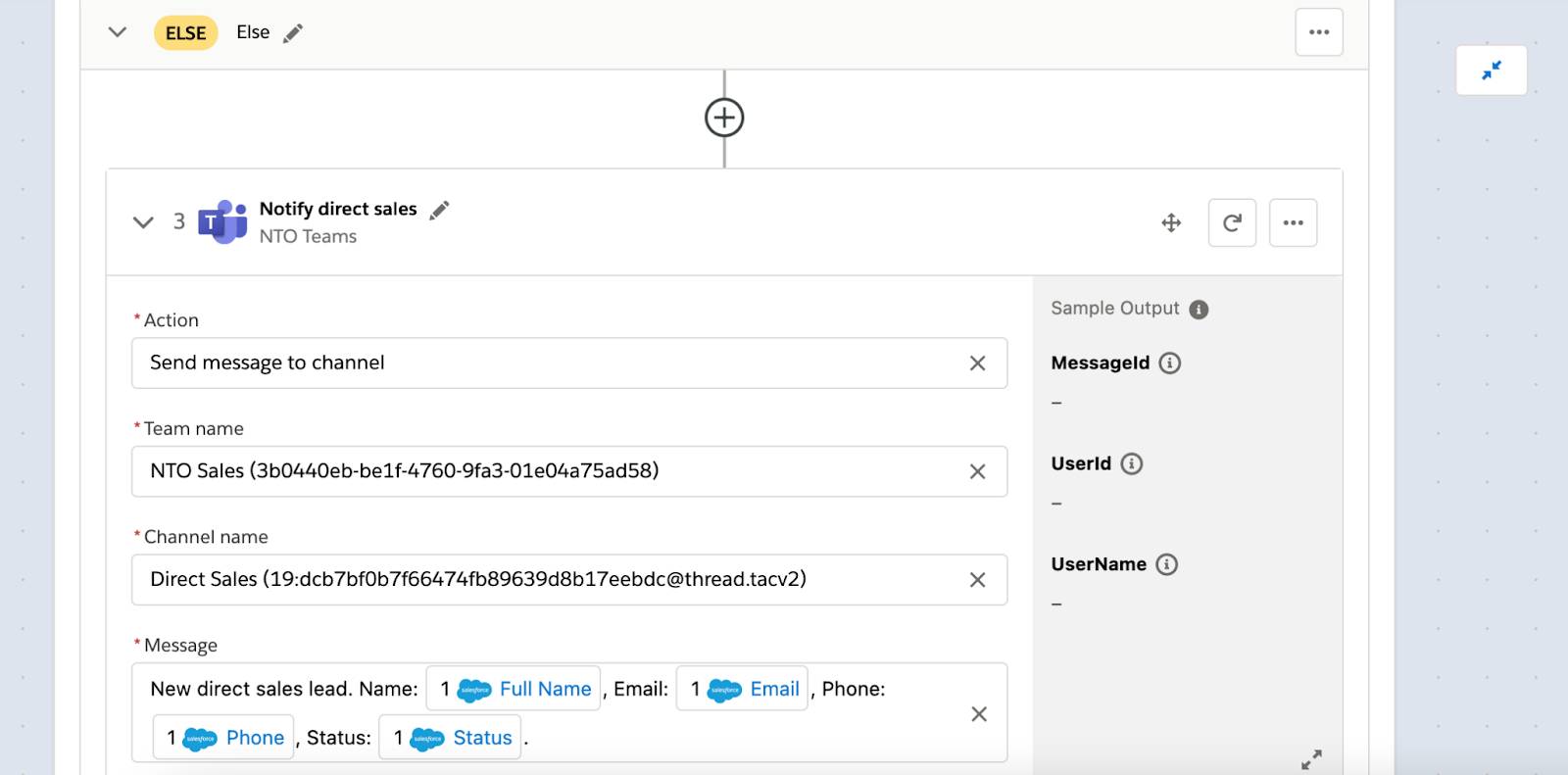Image resolution: width=1568 pixels, height=775 pixels.
Task: Collapse canvas with the minimize arrows button
Action: [1492, 71]
